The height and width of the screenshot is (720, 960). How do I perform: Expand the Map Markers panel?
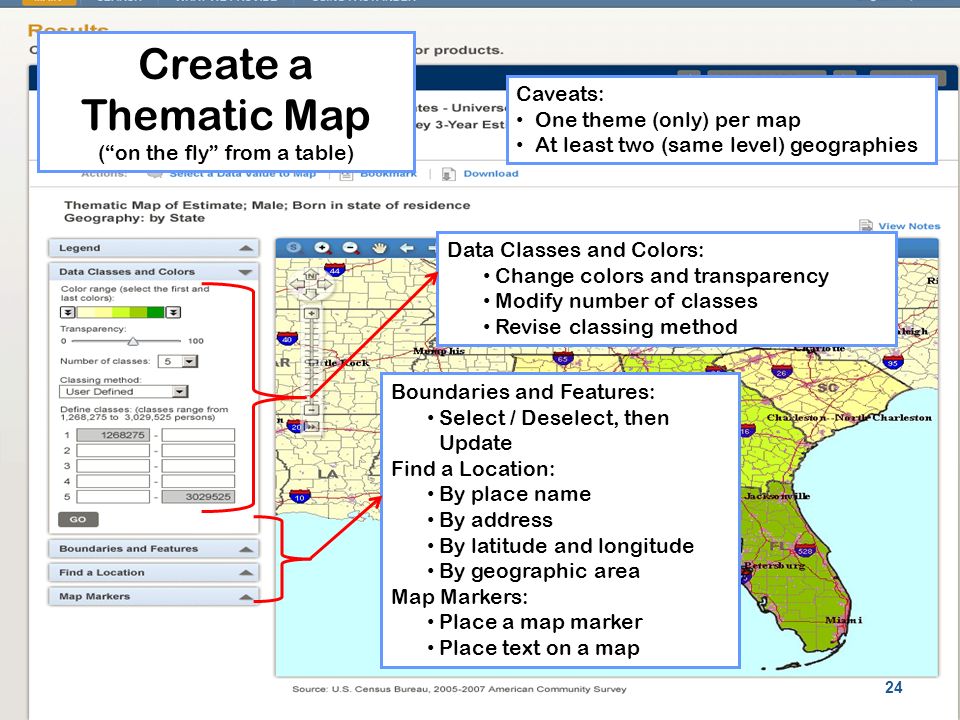tap(246, 597)
